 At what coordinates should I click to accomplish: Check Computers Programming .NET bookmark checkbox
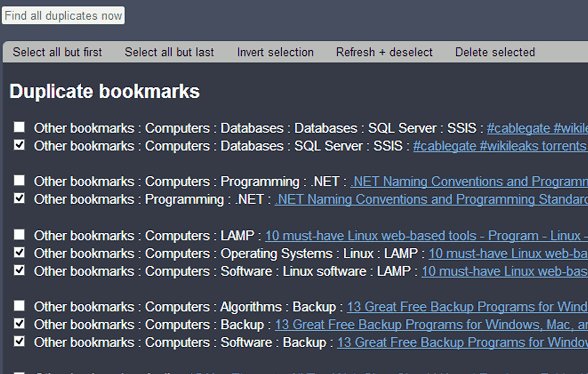[x=19, y=180]
